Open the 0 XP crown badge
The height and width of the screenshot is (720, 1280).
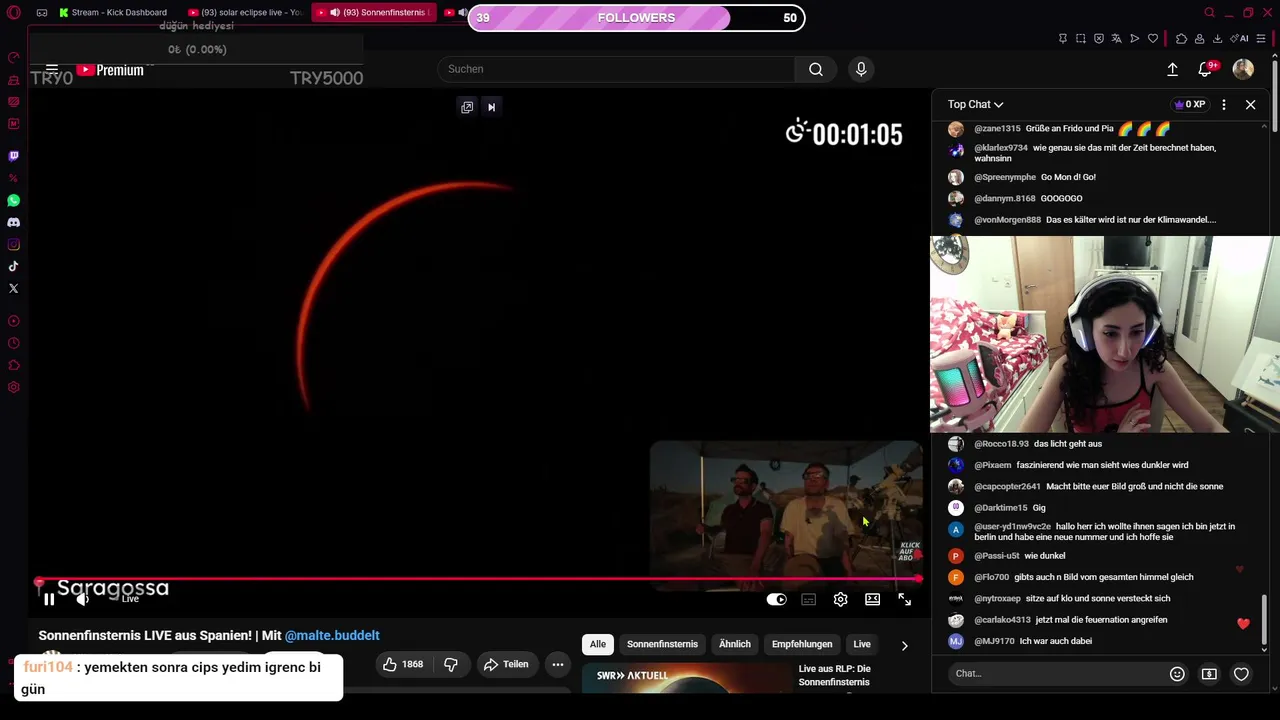(x=1190, y=104)
